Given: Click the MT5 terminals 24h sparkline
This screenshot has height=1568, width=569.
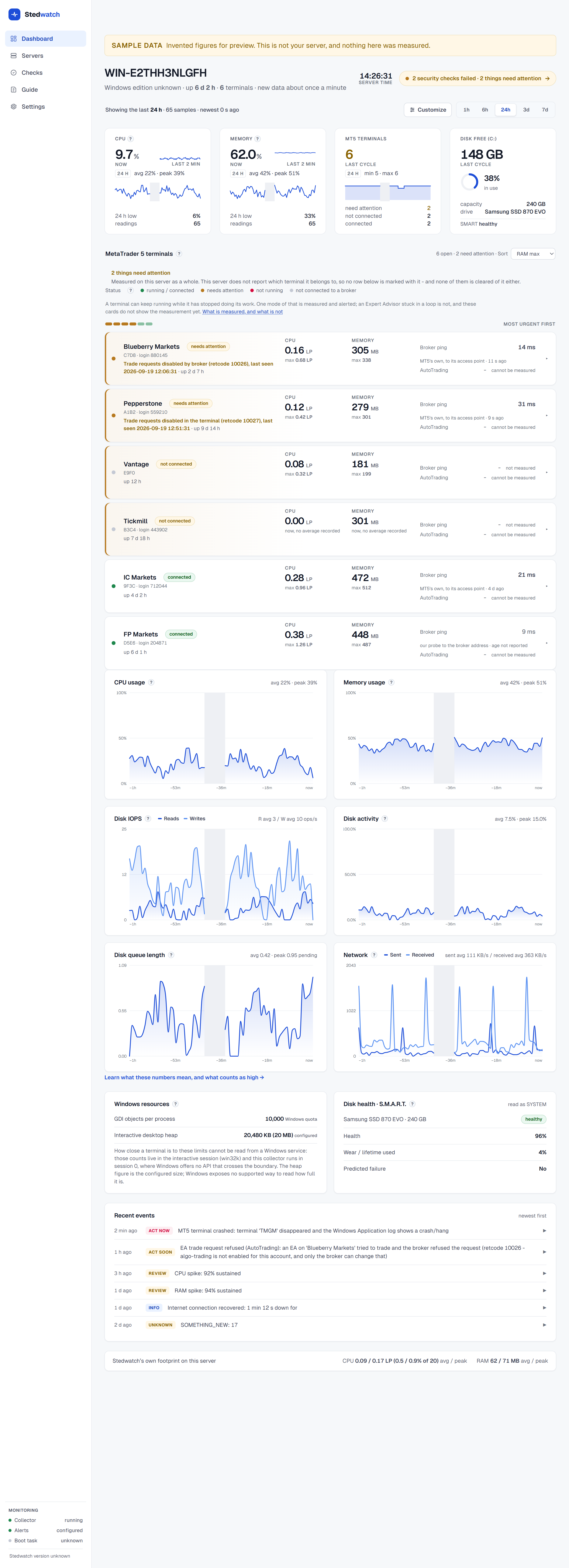Looking at the screenshot, I should (x=388, y=192).
